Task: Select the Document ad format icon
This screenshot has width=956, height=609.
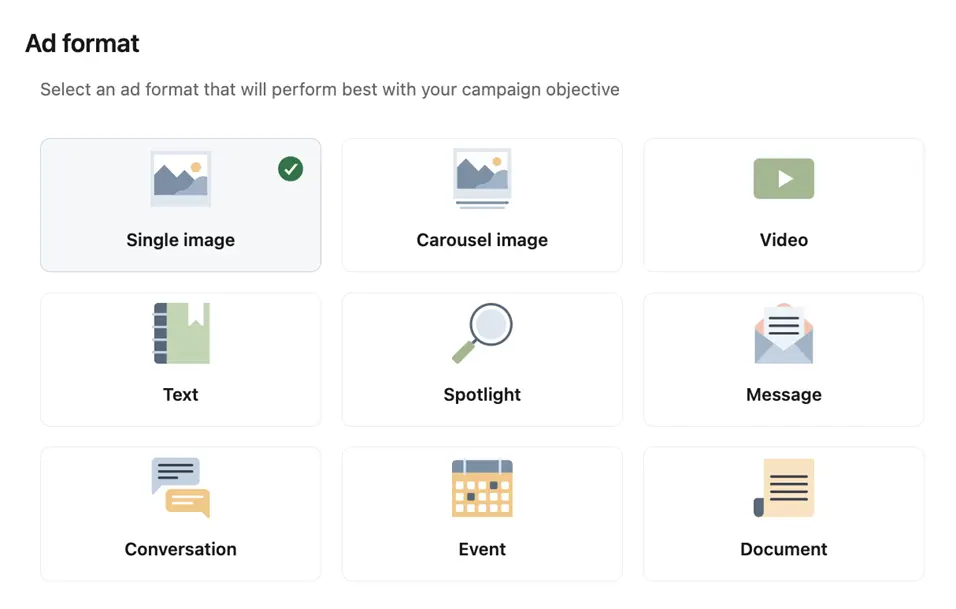Action: point(783,488)
